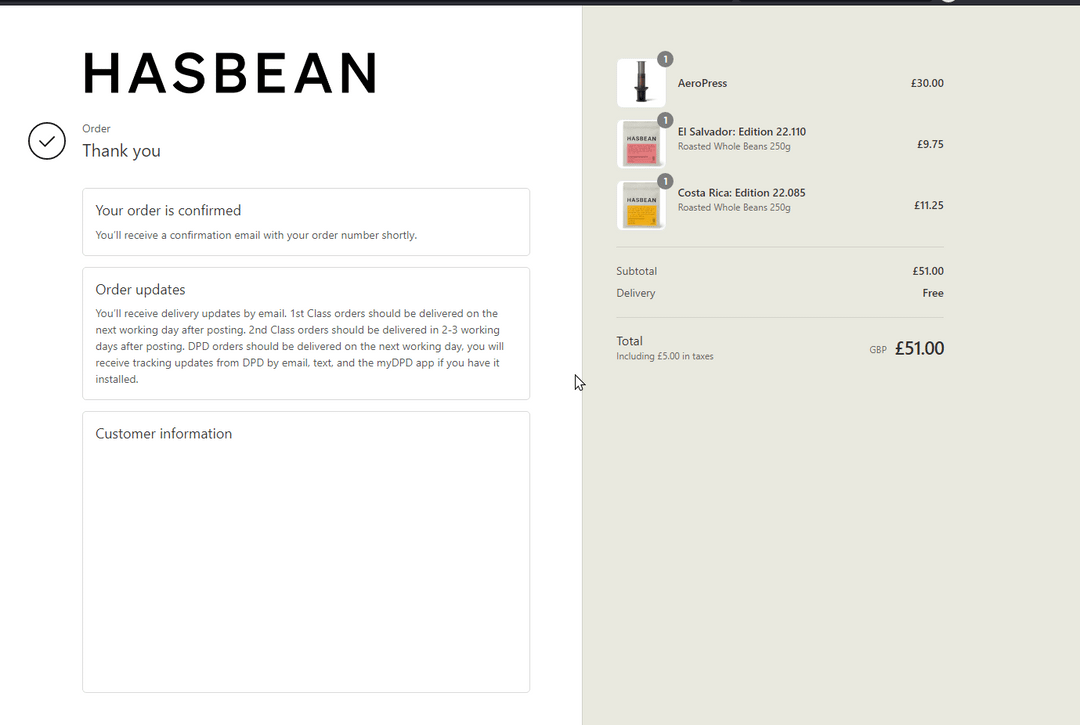Screen dimensions: 1080x725
Task: Click Costa Rica: Edition 22.085 title
Action: [741, 193]
